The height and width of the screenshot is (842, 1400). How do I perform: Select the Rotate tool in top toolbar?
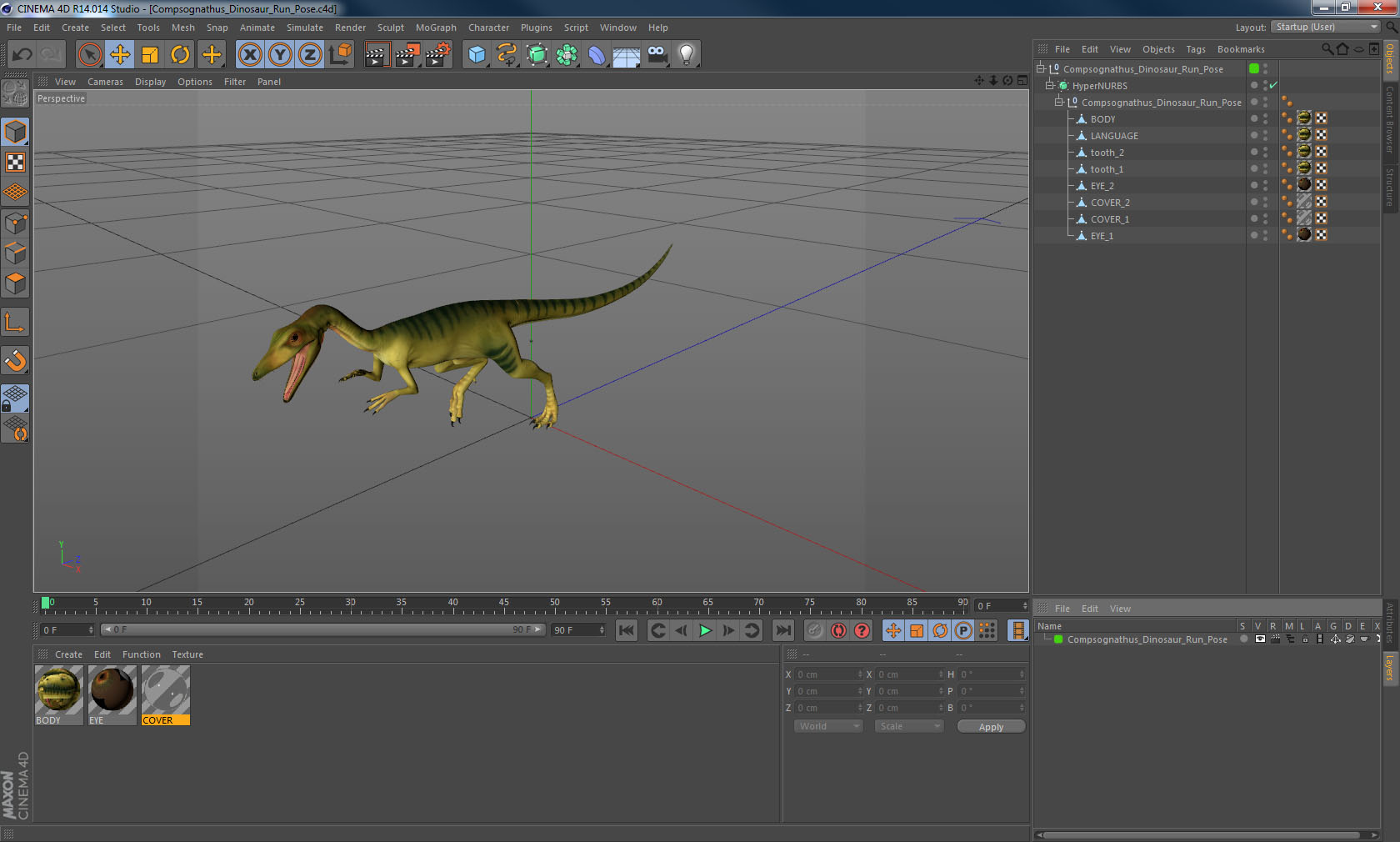[x=180, y=55]
